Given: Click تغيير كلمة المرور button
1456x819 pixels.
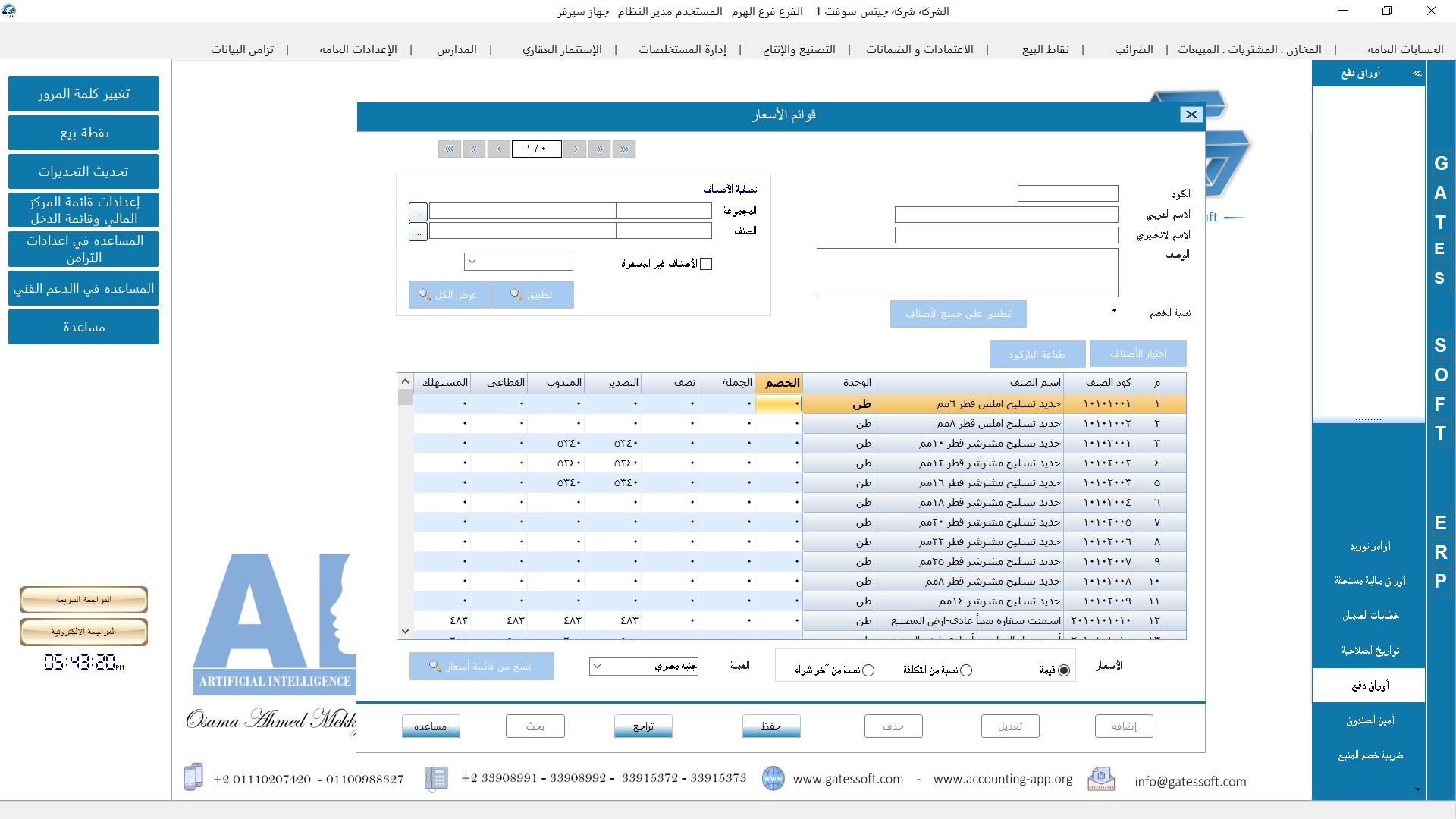Looking at the screenshot, I should coord(83,93).
